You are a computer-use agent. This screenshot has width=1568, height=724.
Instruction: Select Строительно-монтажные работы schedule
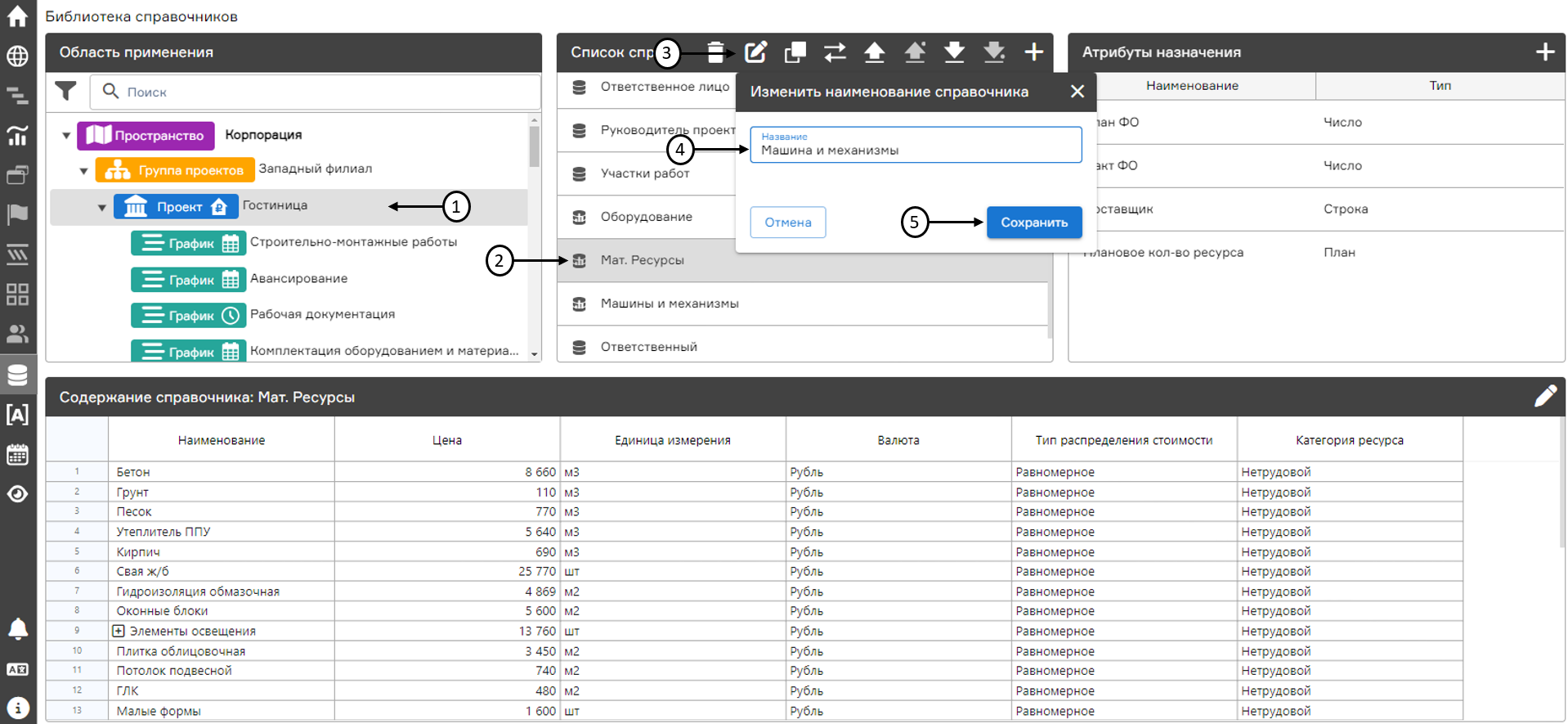coord(353,242)
